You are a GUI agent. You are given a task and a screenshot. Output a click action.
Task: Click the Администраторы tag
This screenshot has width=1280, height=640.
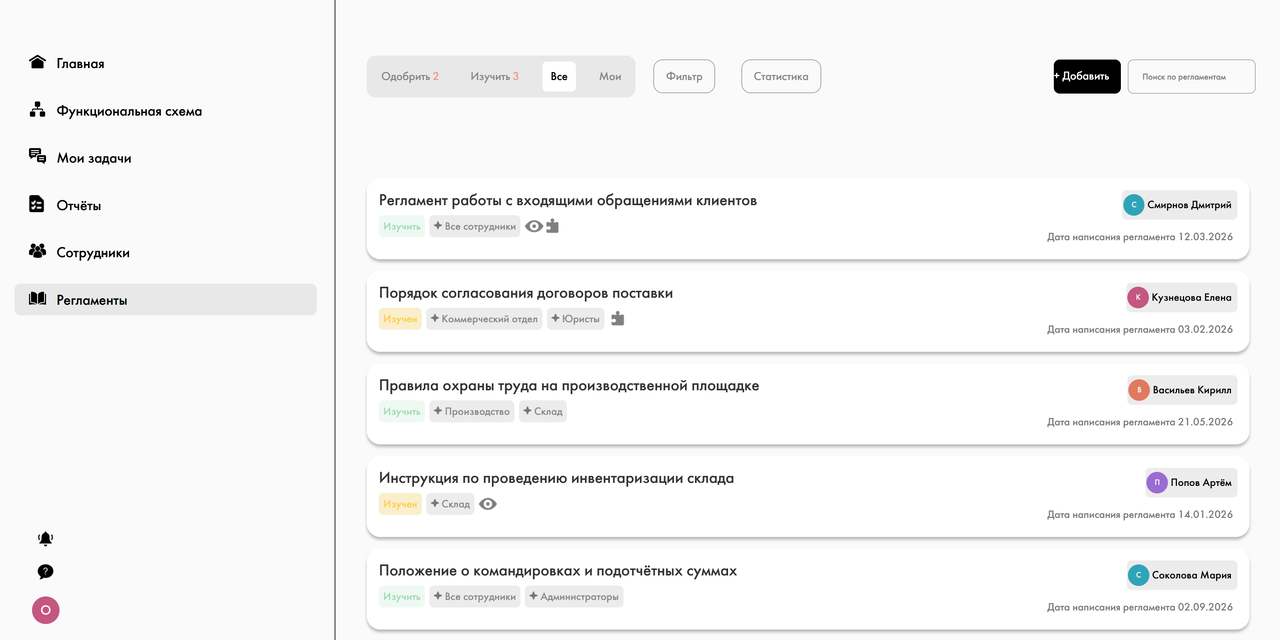tap(574, 597)
